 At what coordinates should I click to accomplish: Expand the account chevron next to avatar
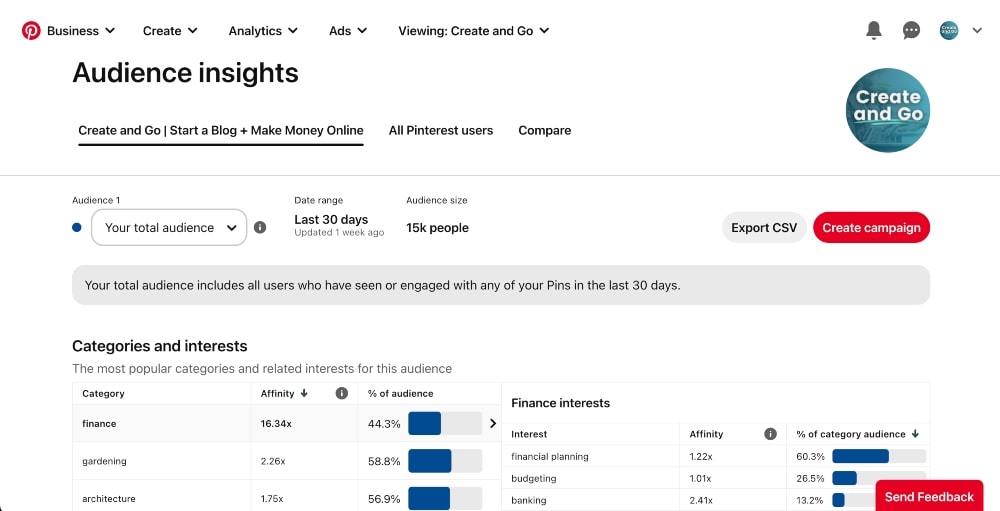pos(977,30)
